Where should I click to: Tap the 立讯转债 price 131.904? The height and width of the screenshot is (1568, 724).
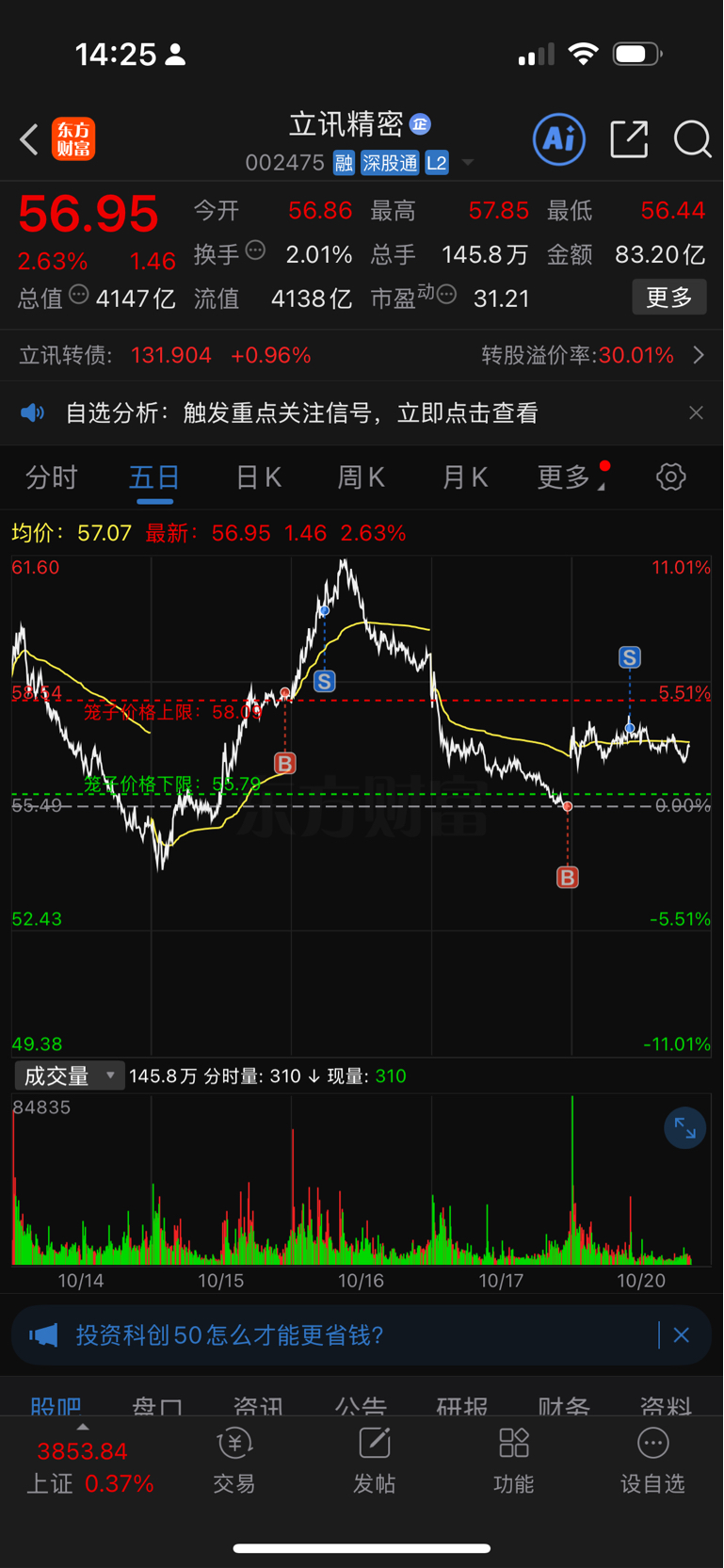click(x=171, y=355)
